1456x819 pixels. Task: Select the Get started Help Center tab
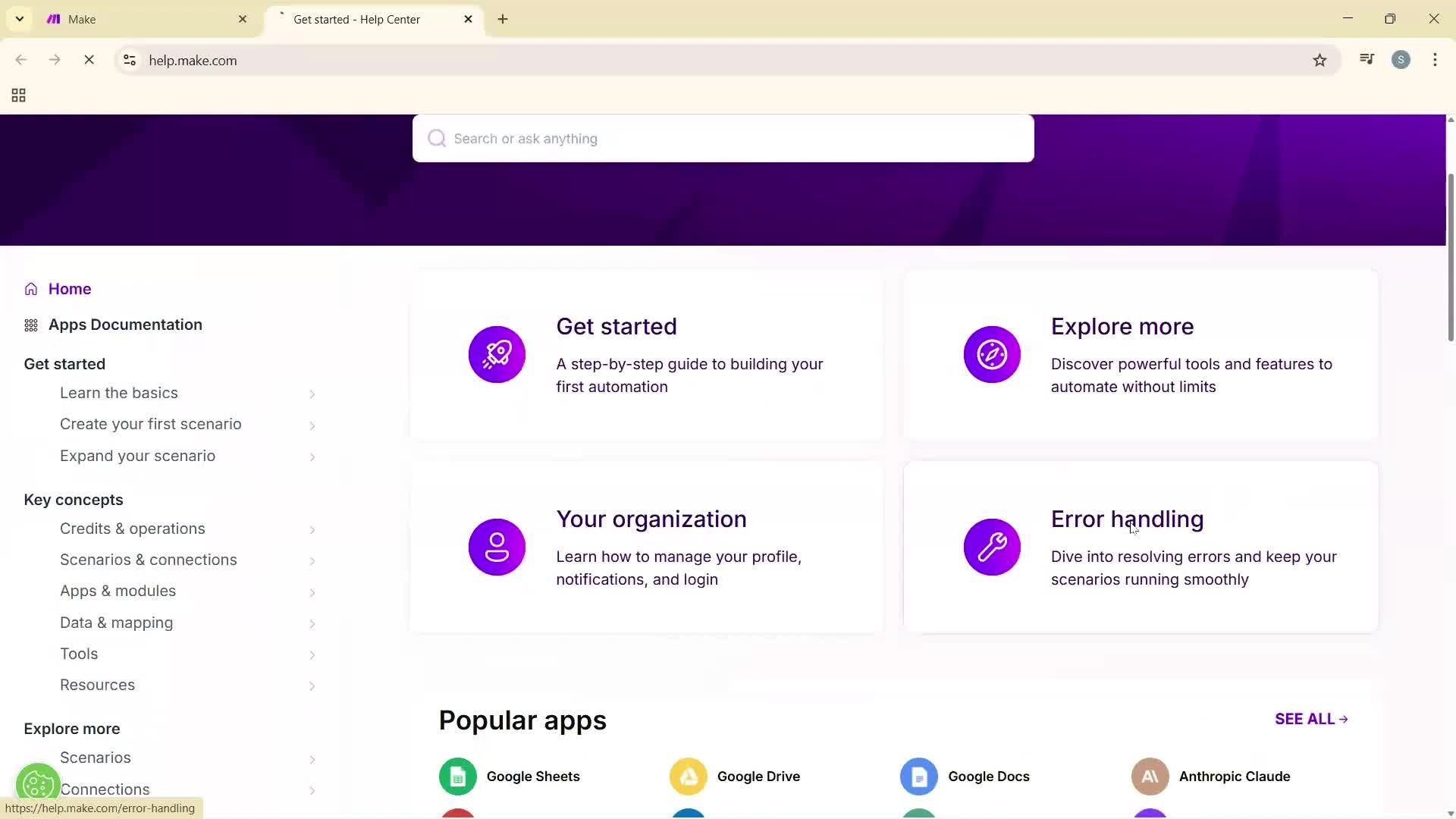tap(356, 19)
